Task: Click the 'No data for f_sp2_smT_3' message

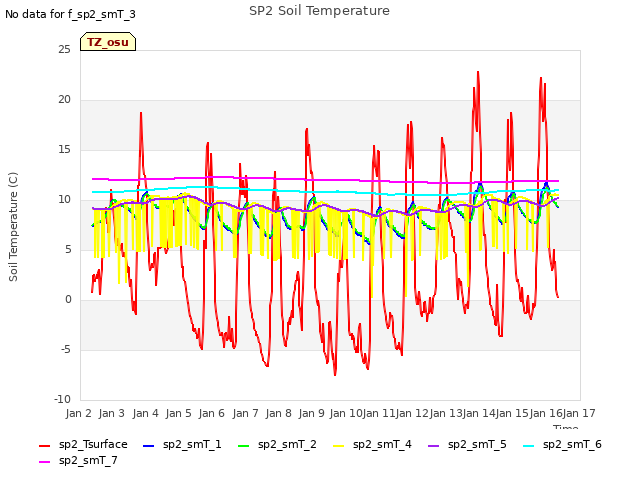Action: [70, 14]
